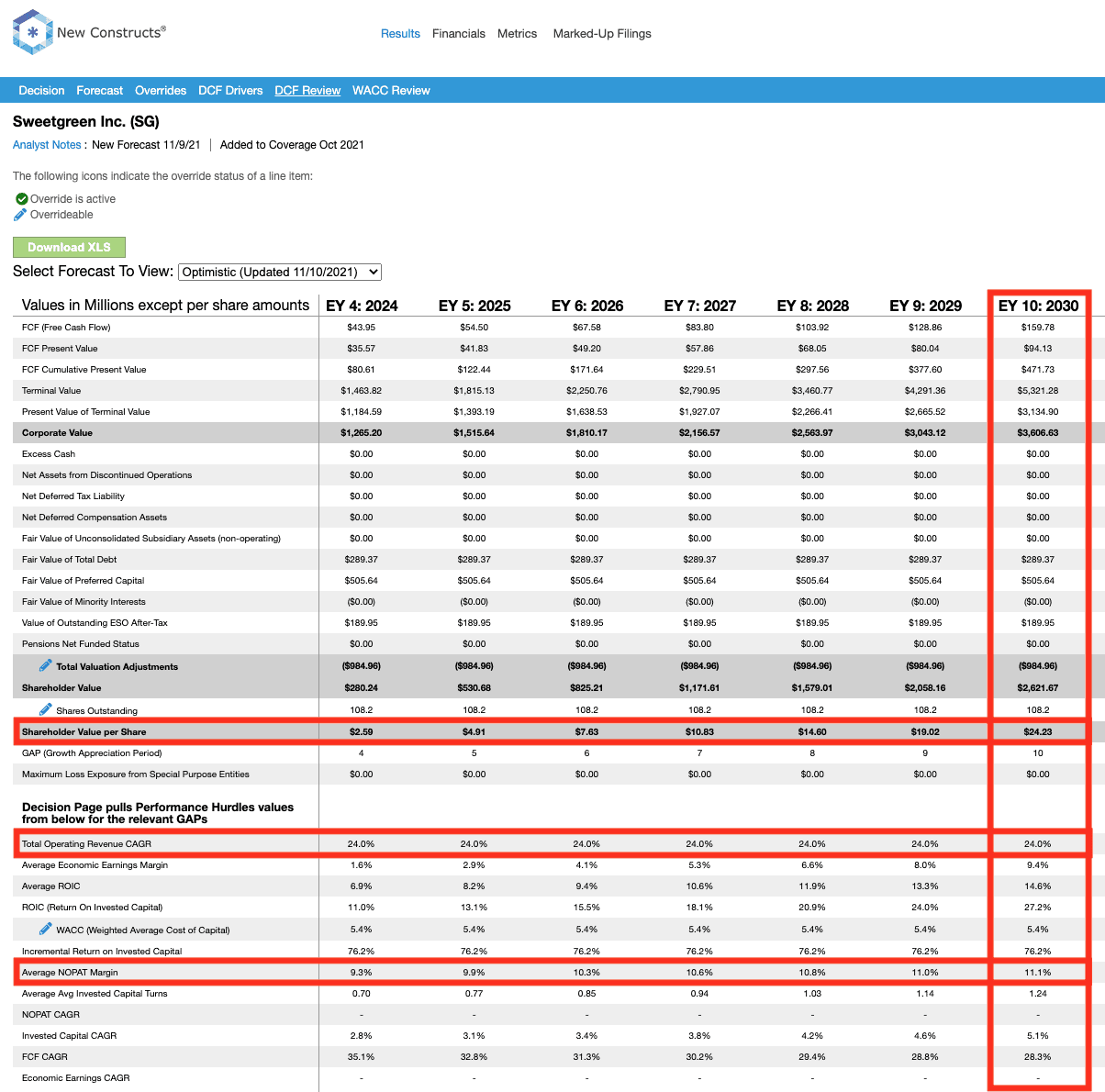
Task: Click the 'Corporate Value' row label
Action: (57, 433)
